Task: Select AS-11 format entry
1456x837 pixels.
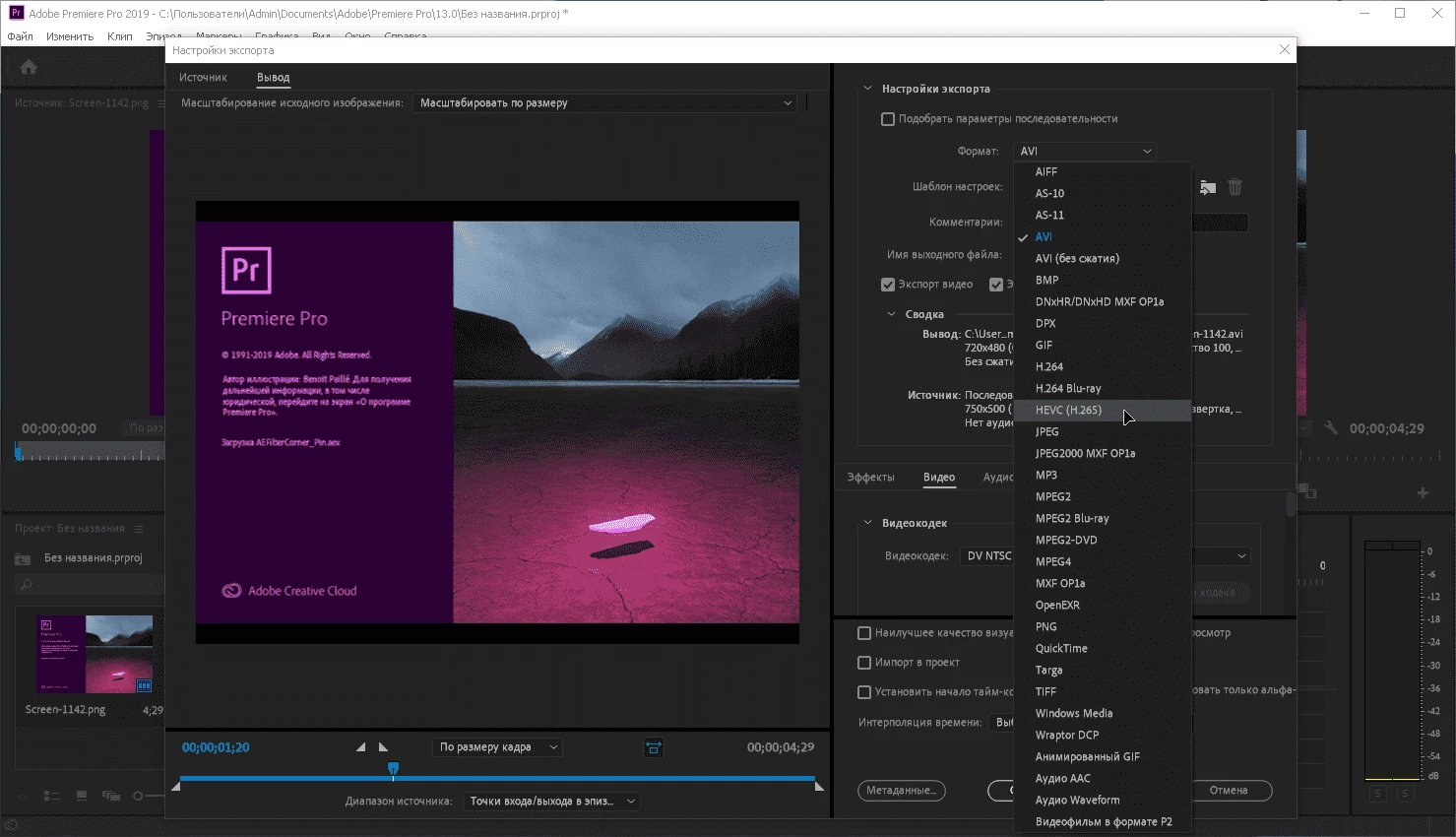Action: tap(1103, 215)
